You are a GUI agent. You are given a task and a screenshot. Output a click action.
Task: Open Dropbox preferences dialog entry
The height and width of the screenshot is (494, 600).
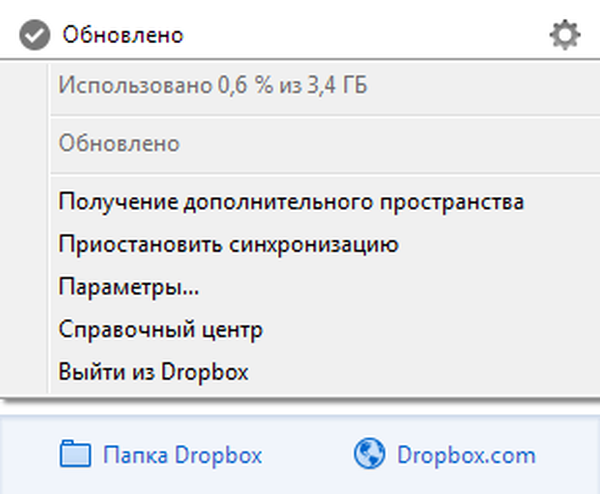pyautogui.click(x=129, y=287)
